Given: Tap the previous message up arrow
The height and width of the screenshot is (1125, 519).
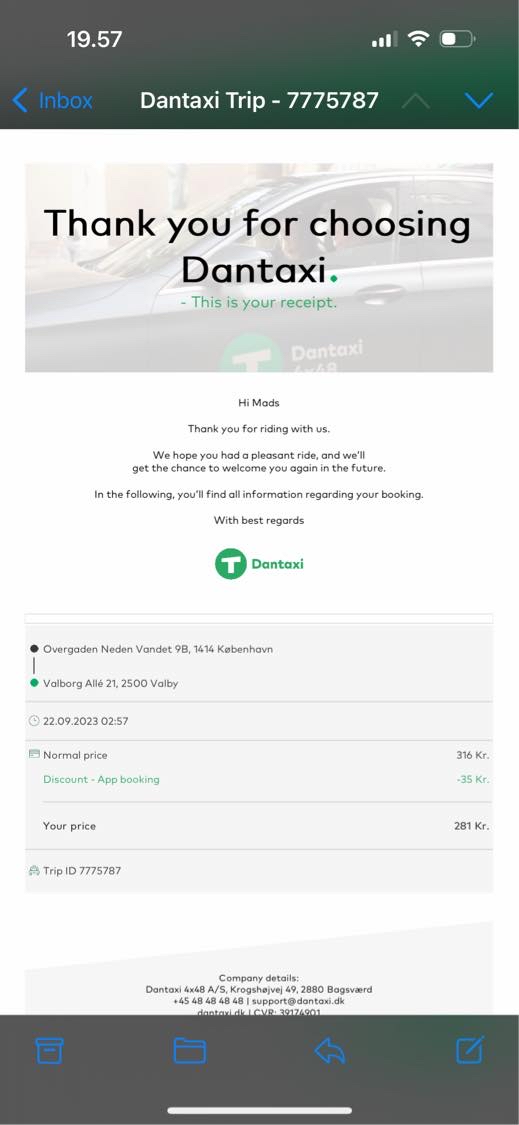Looking at the screenshot, I should click(x=416, y=101).
